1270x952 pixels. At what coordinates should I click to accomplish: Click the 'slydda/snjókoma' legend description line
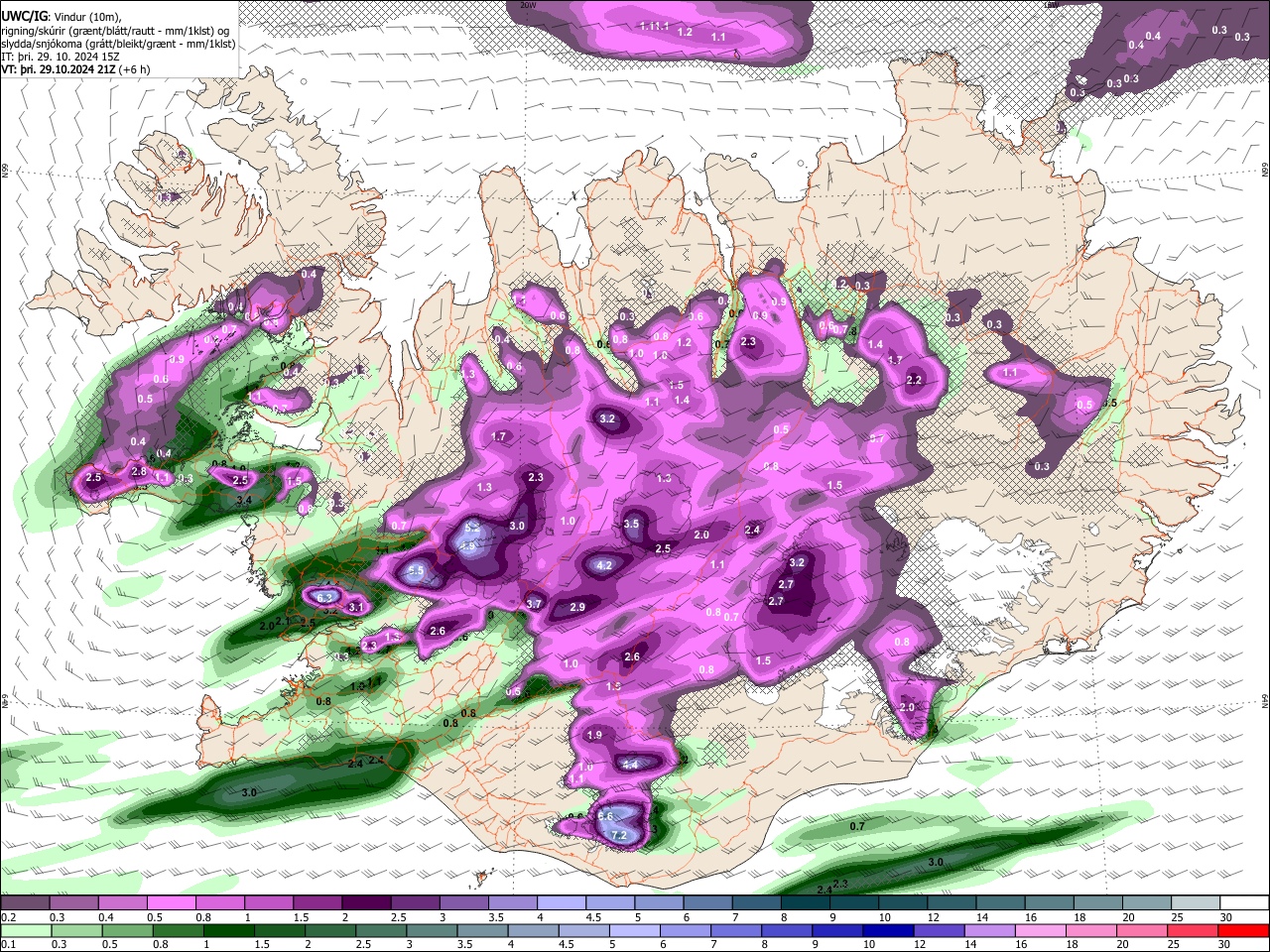[x=118, y=44]
